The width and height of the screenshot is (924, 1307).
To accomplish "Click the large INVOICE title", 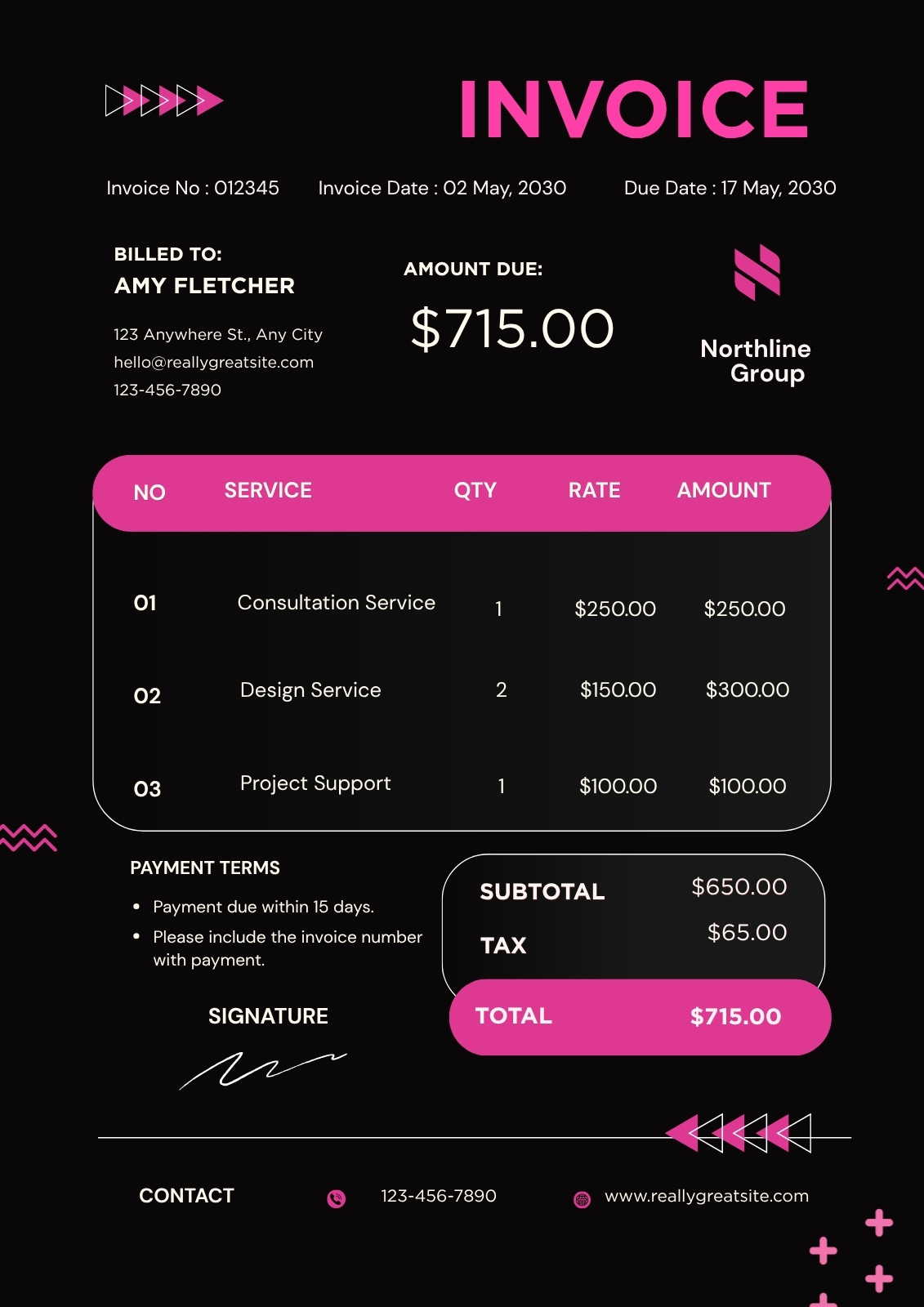I will click(634, 109).
